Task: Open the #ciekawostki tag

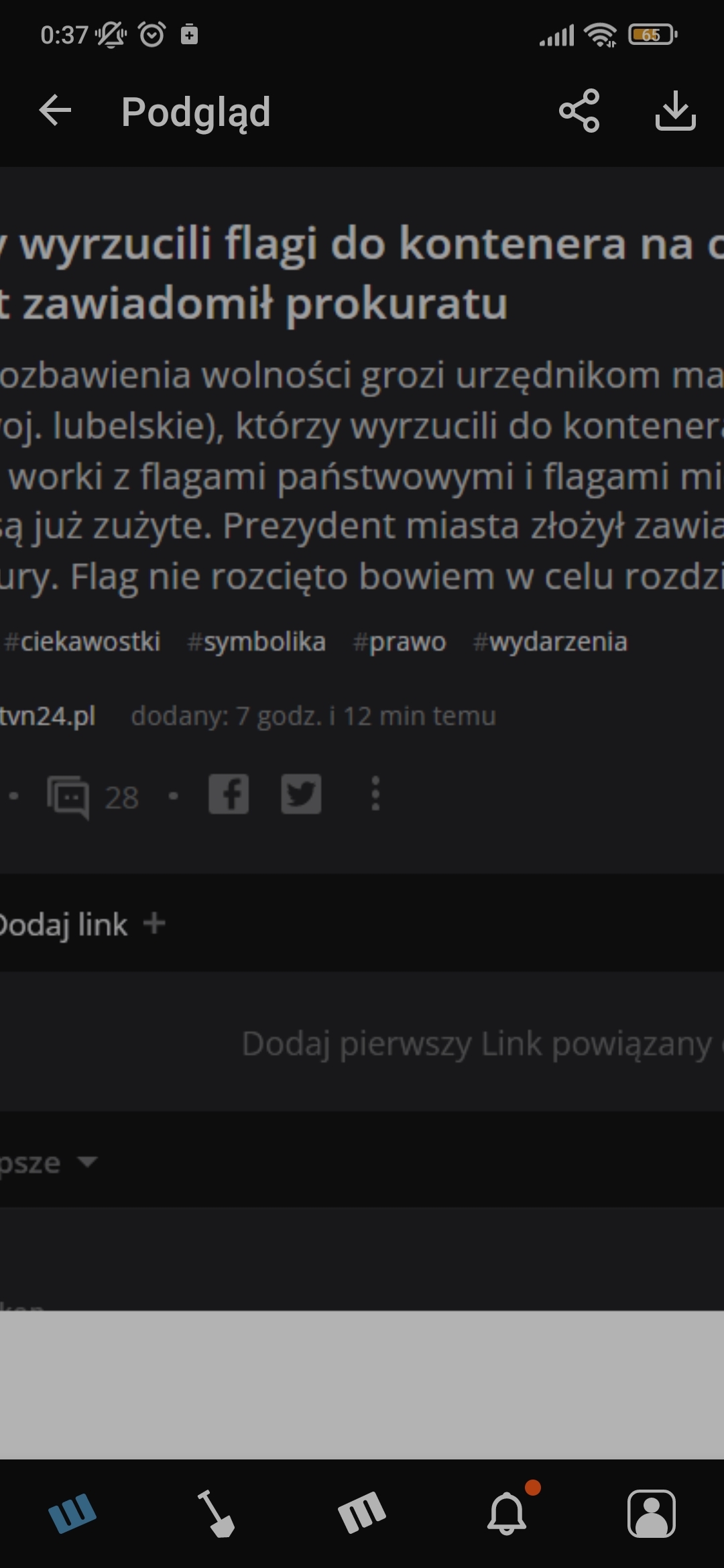Action: (82, 642)
